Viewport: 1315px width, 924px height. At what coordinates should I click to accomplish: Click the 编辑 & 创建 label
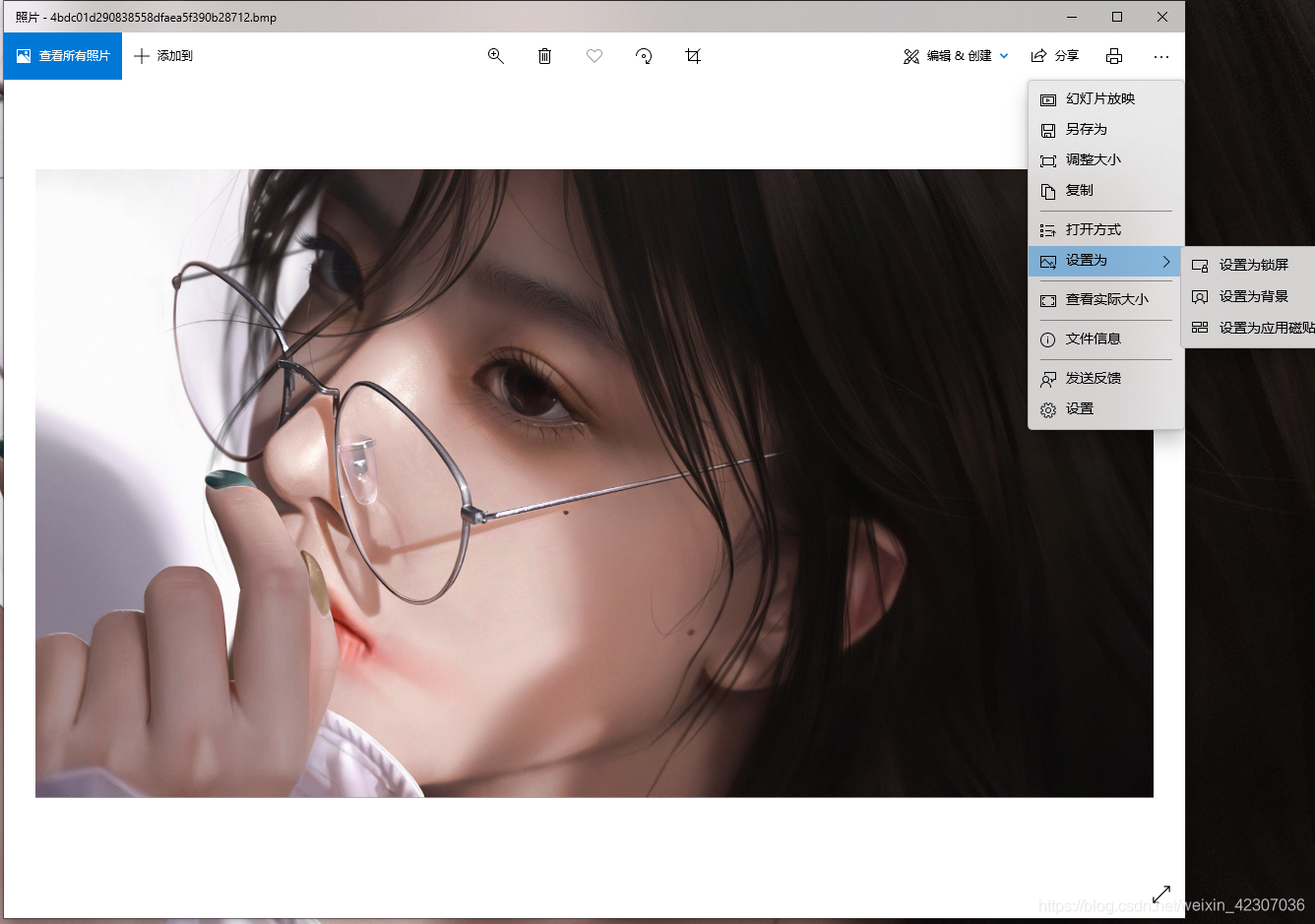[x=960, y=56]
